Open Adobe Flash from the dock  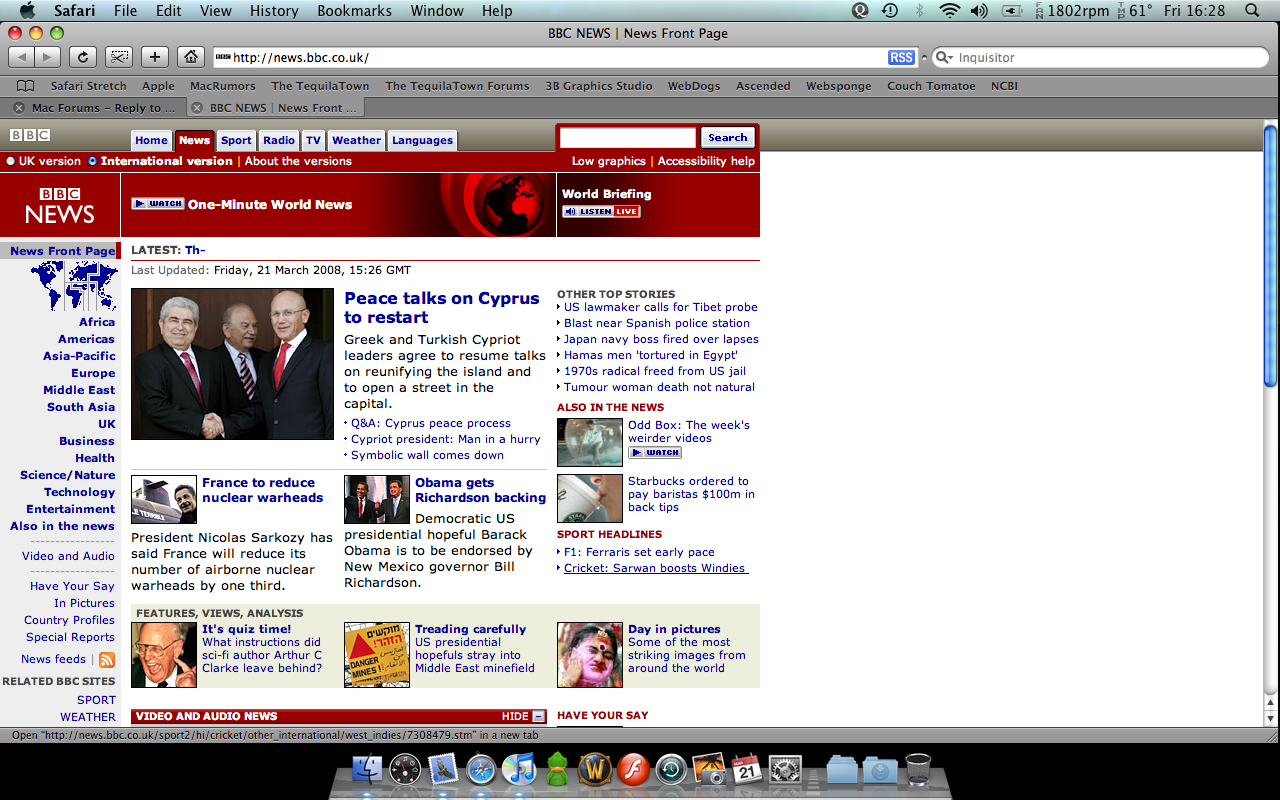633,770
